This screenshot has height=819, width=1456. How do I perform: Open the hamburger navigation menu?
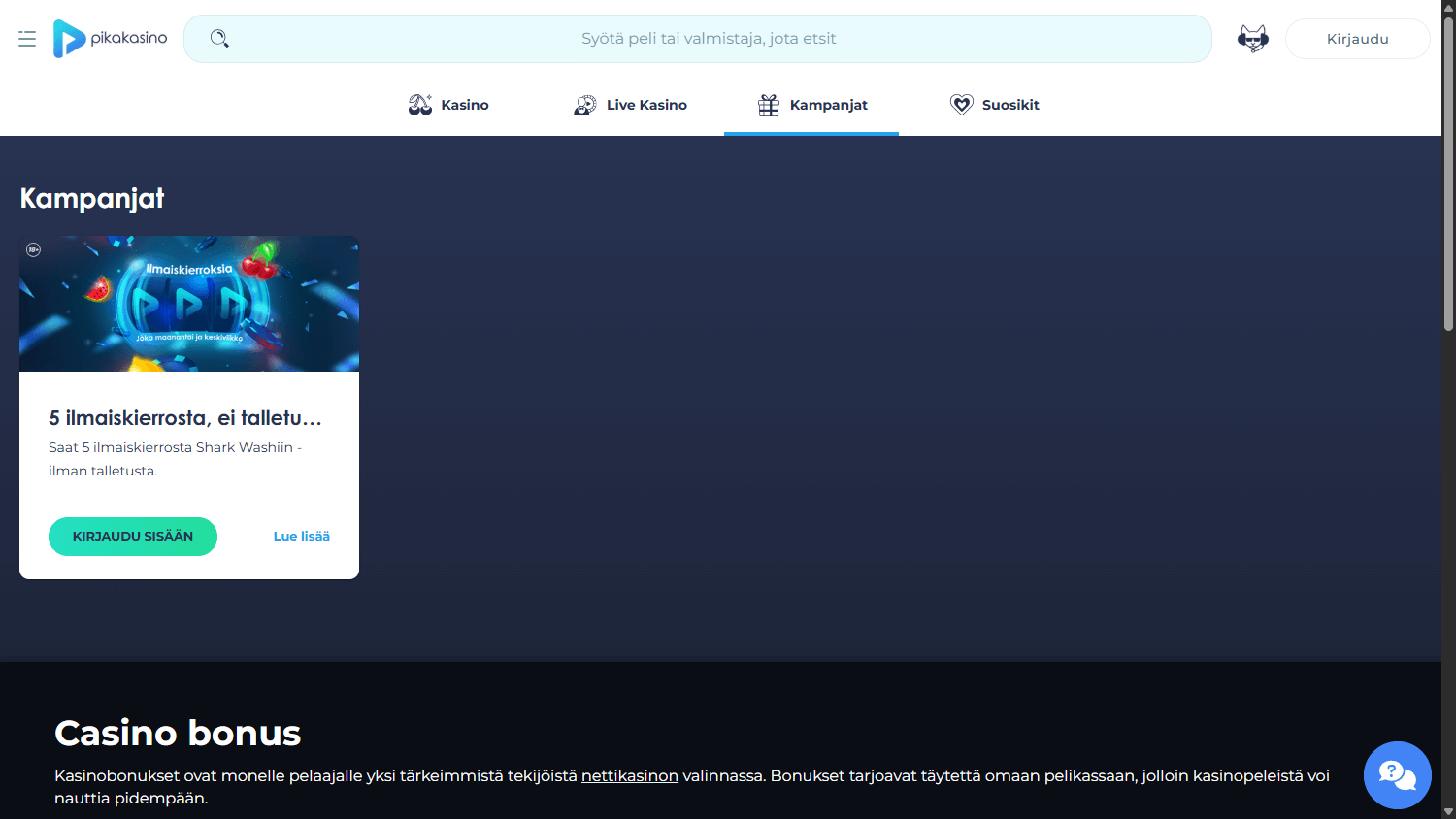(27, 39)
